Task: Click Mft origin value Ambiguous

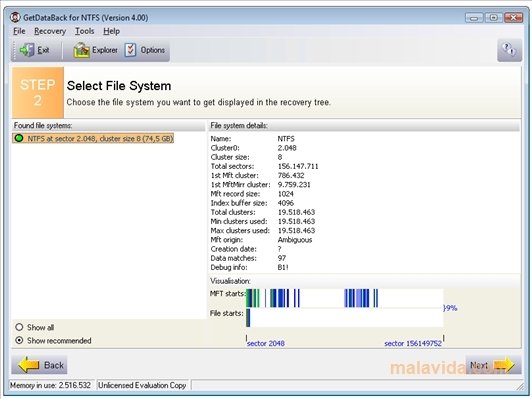Action: click(295, 240)
